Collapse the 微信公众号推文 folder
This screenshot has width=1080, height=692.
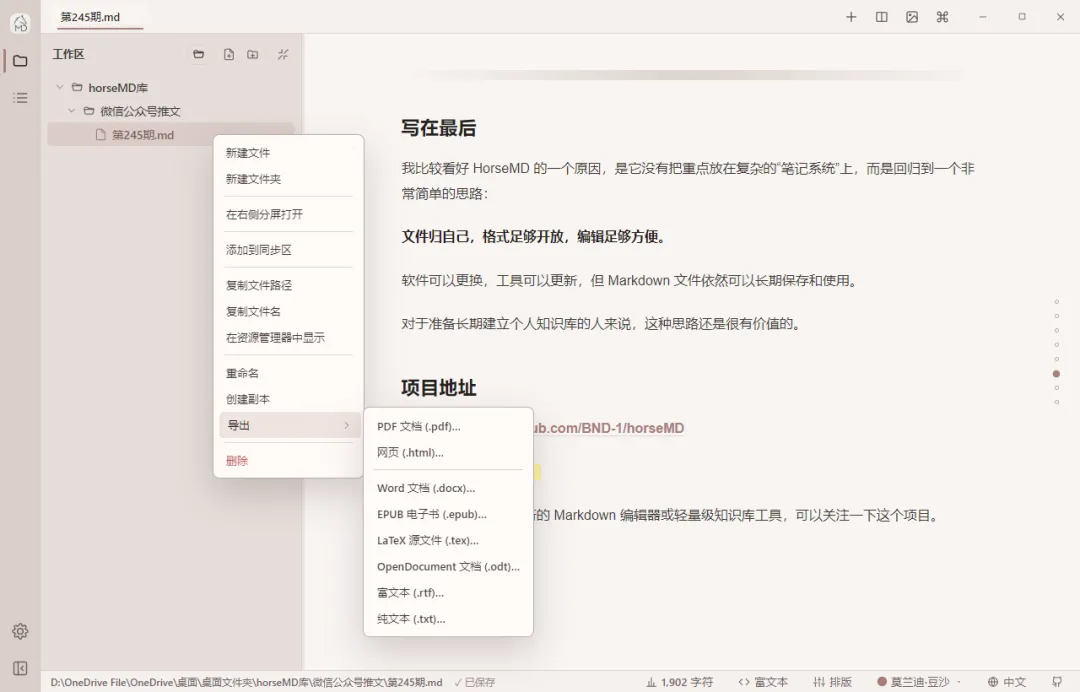(x=72, y=111)
